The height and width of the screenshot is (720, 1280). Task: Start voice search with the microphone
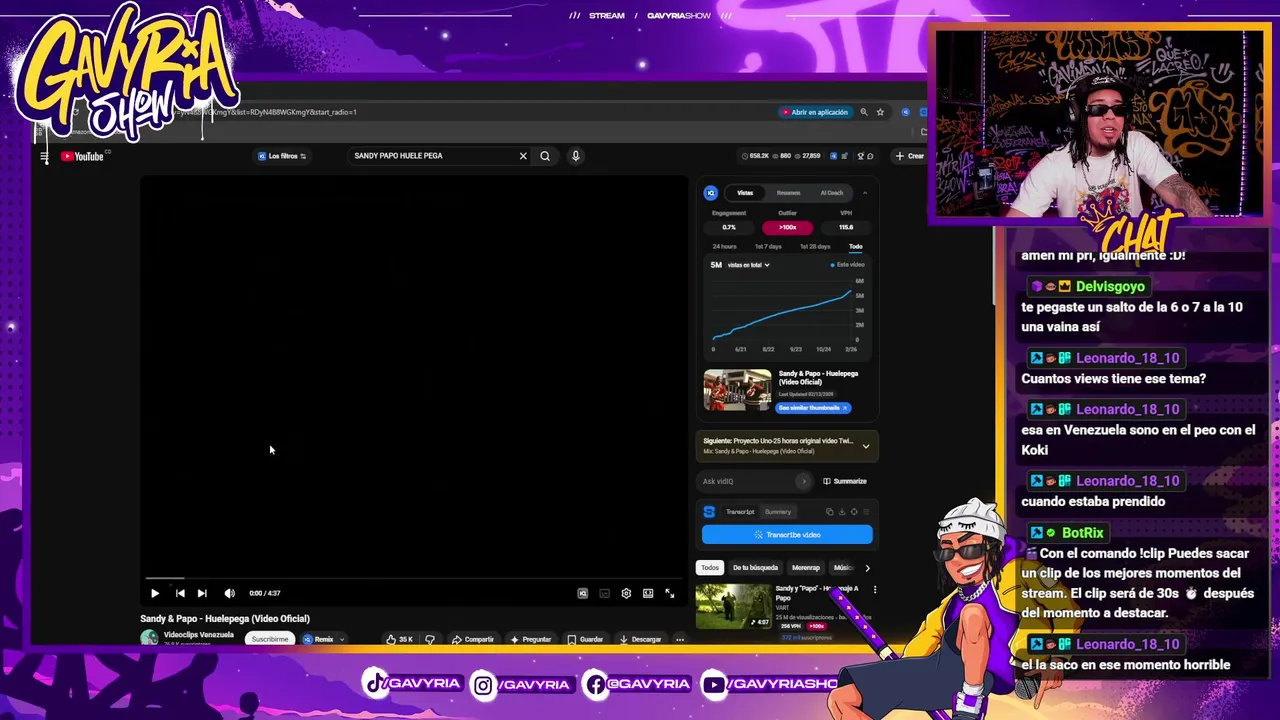[575, 156]
